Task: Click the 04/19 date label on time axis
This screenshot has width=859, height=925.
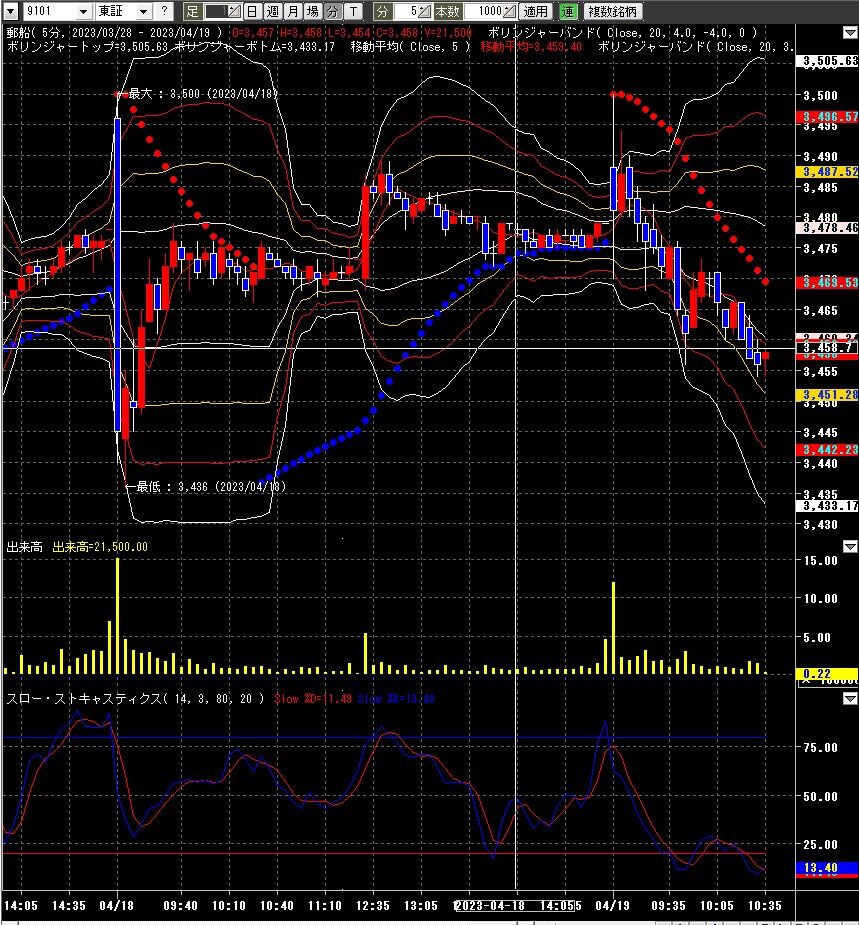Action: point(613,906)
